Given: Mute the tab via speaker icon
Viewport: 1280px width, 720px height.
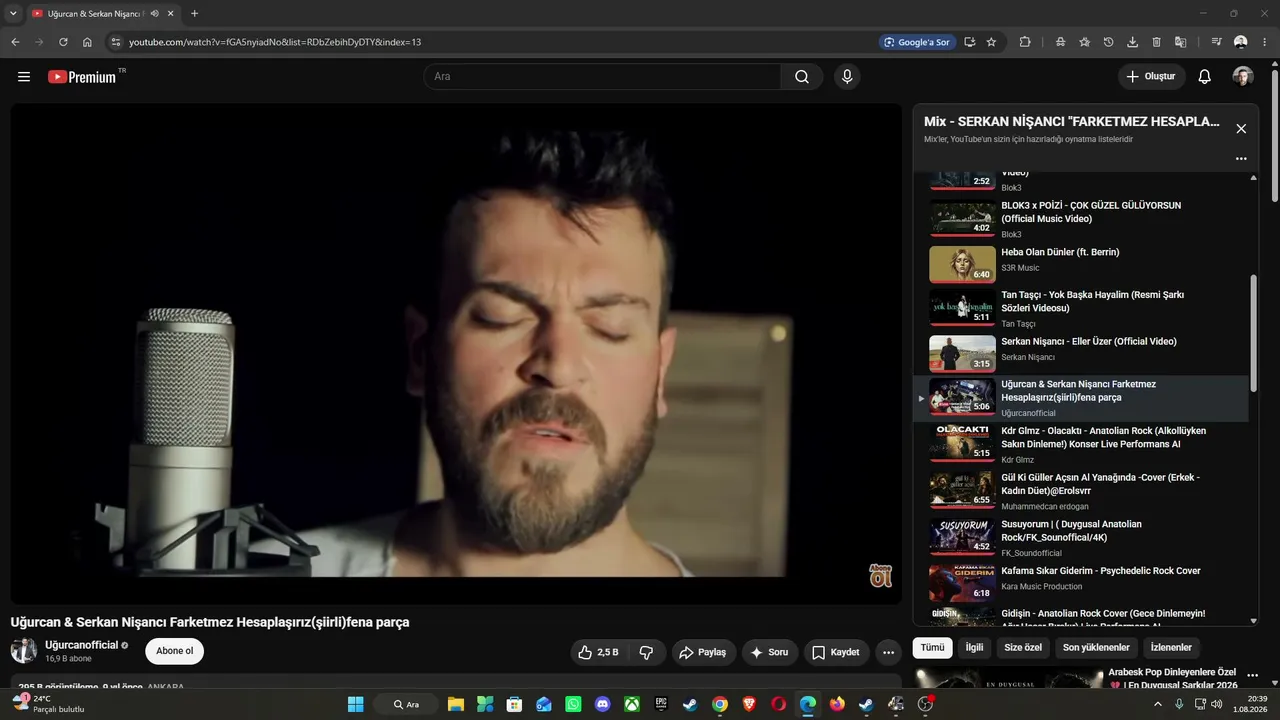Looking at the screenshot, I should [x=154, y=14].
